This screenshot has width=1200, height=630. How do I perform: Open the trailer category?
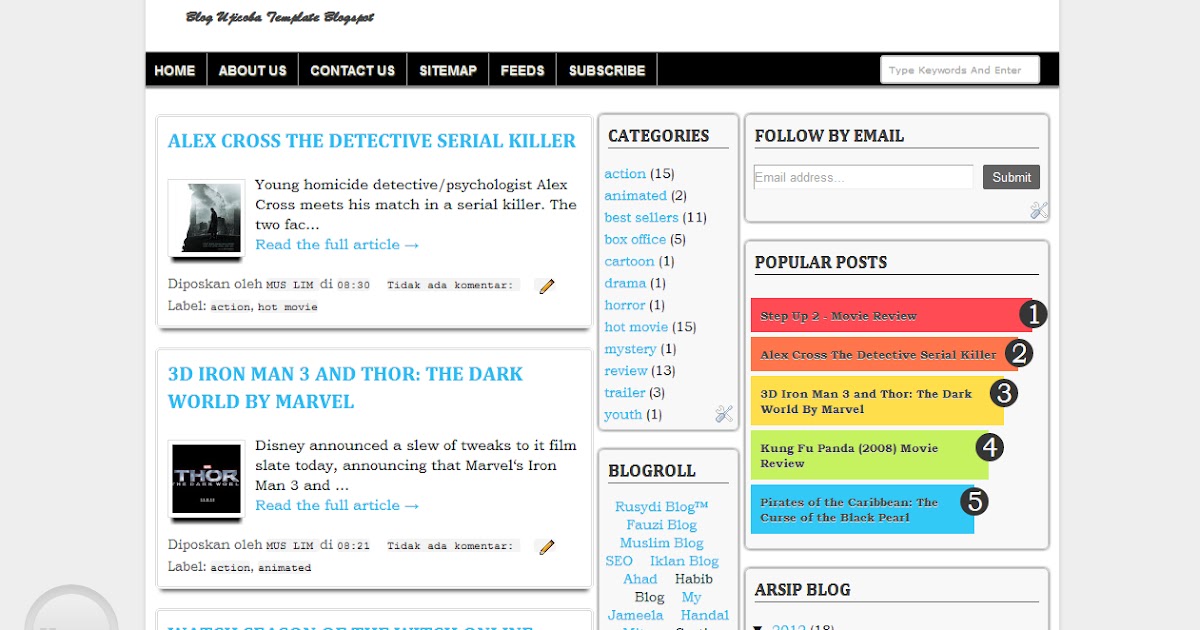[625, 394]
